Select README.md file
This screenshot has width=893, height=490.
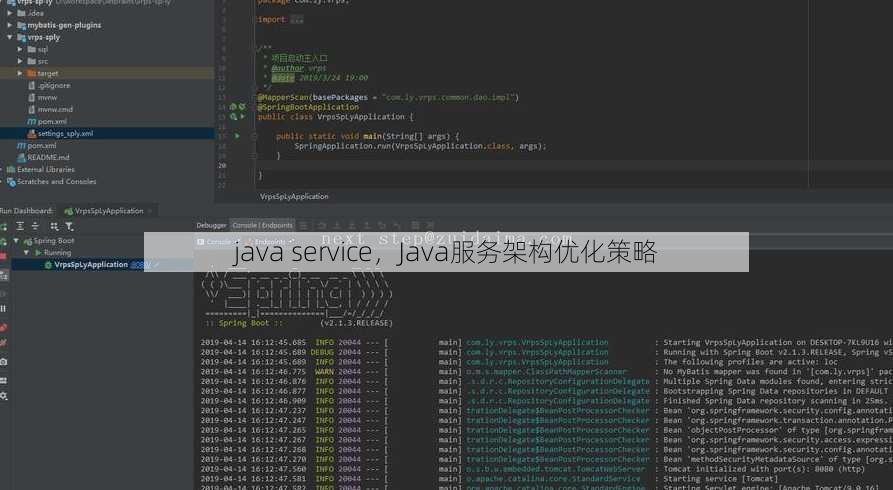[x=48, y=157]
